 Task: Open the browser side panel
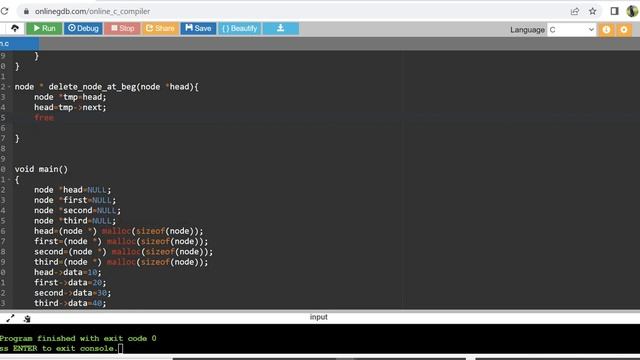point(614,11)
